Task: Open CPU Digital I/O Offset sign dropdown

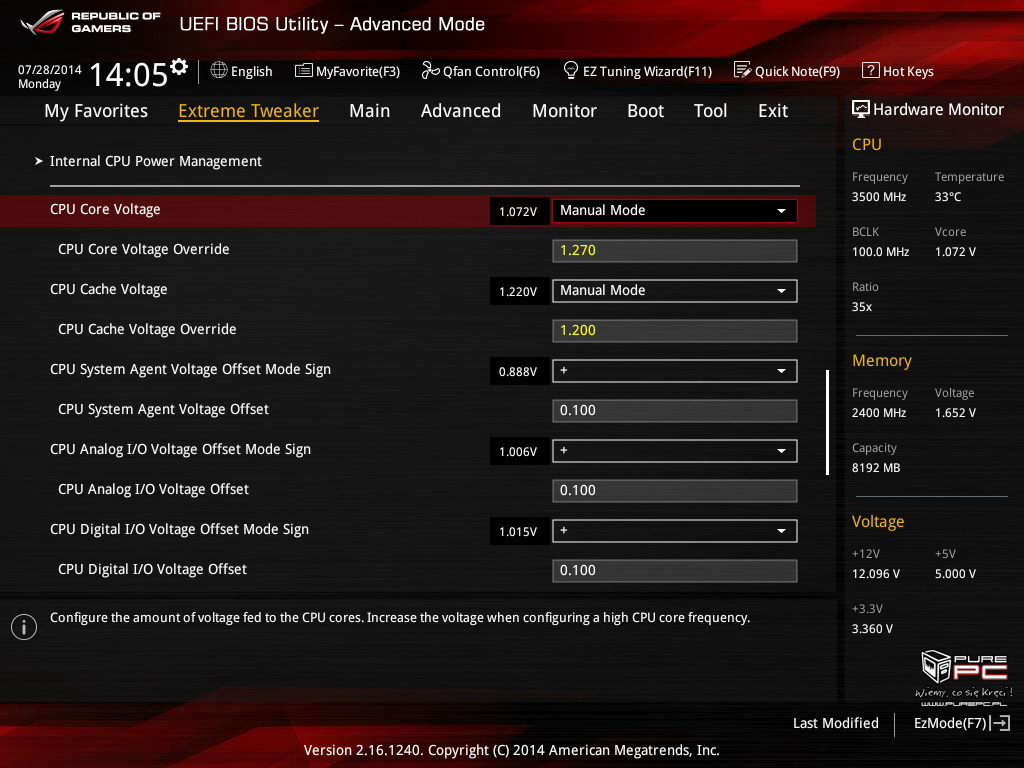Action: coord(674,531)
